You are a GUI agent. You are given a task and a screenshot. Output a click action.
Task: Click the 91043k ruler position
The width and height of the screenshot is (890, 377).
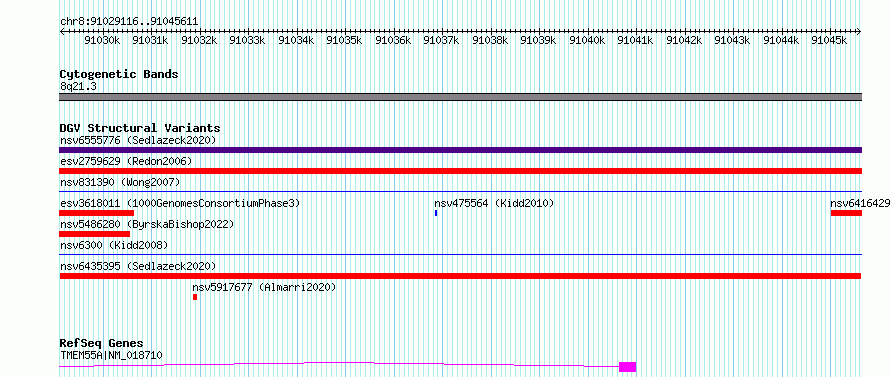[x=733, y=40]
